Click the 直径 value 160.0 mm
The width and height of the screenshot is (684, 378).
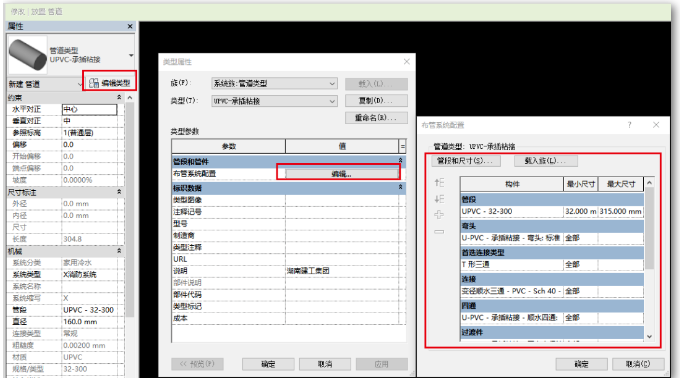[89, 322]
